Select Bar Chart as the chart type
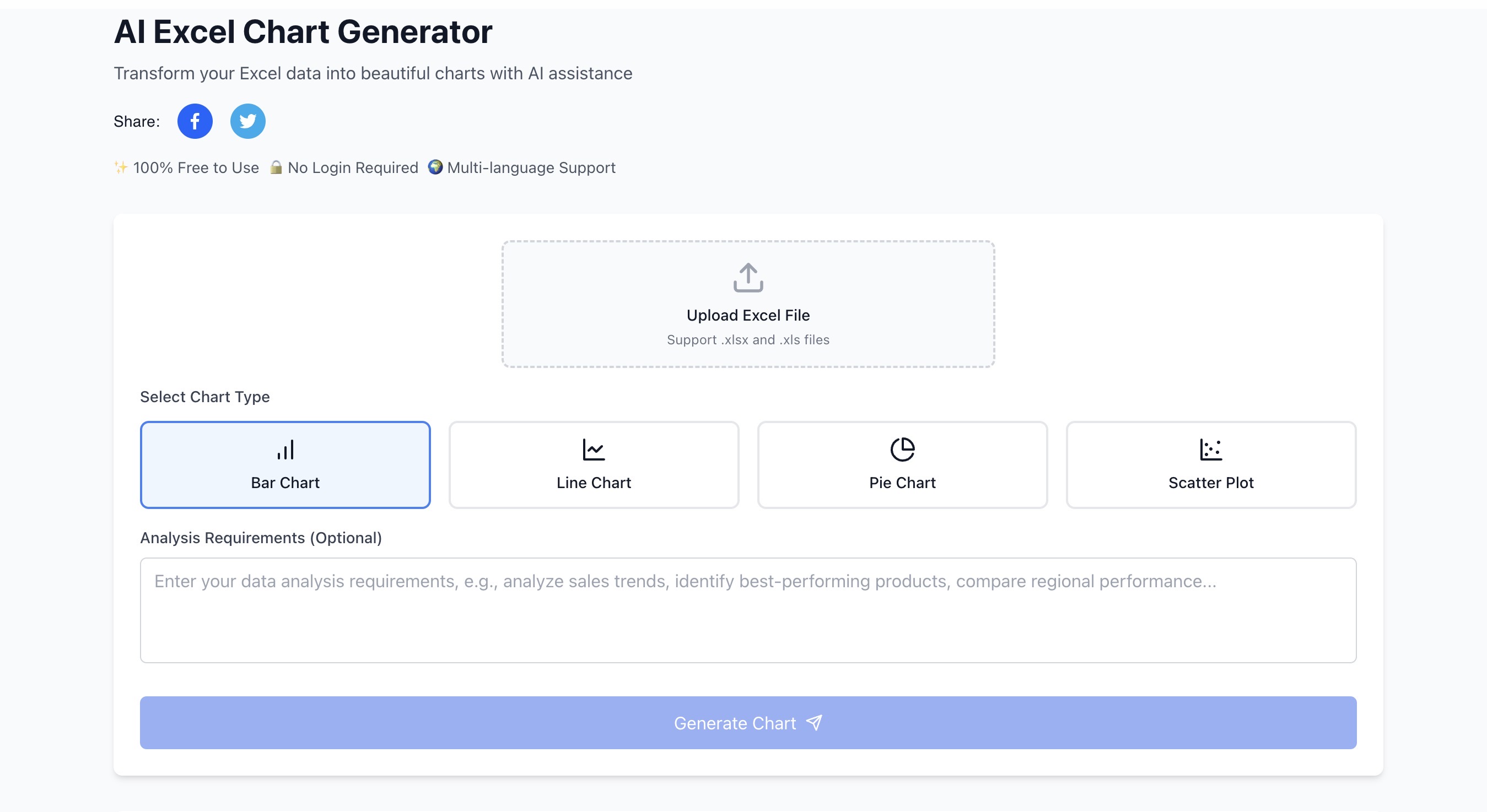 point(285,464)
